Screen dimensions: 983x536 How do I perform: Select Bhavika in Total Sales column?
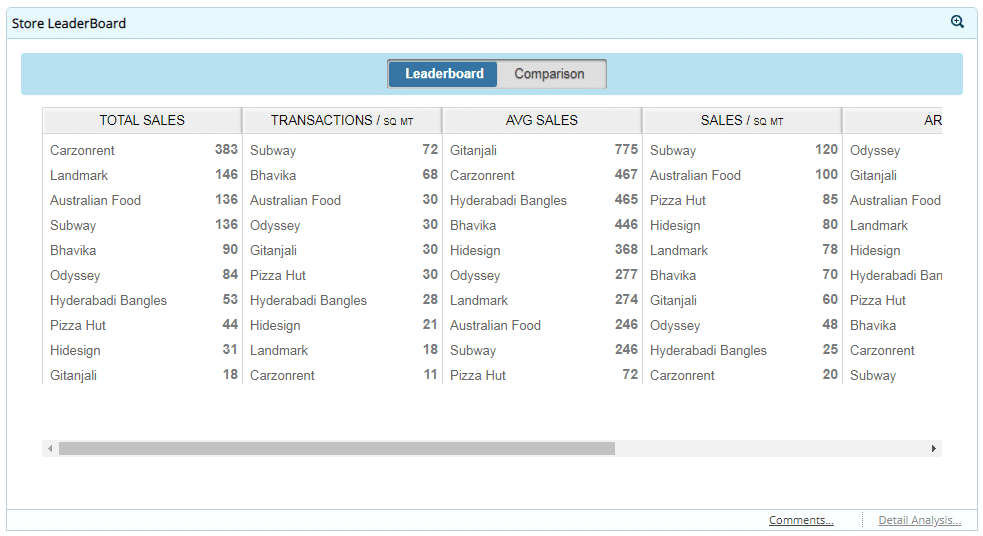(73, 251)
